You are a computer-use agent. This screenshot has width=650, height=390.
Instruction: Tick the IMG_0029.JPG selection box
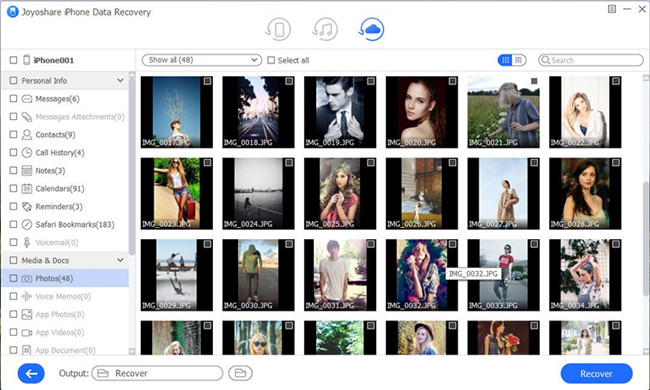coord(207,244)
